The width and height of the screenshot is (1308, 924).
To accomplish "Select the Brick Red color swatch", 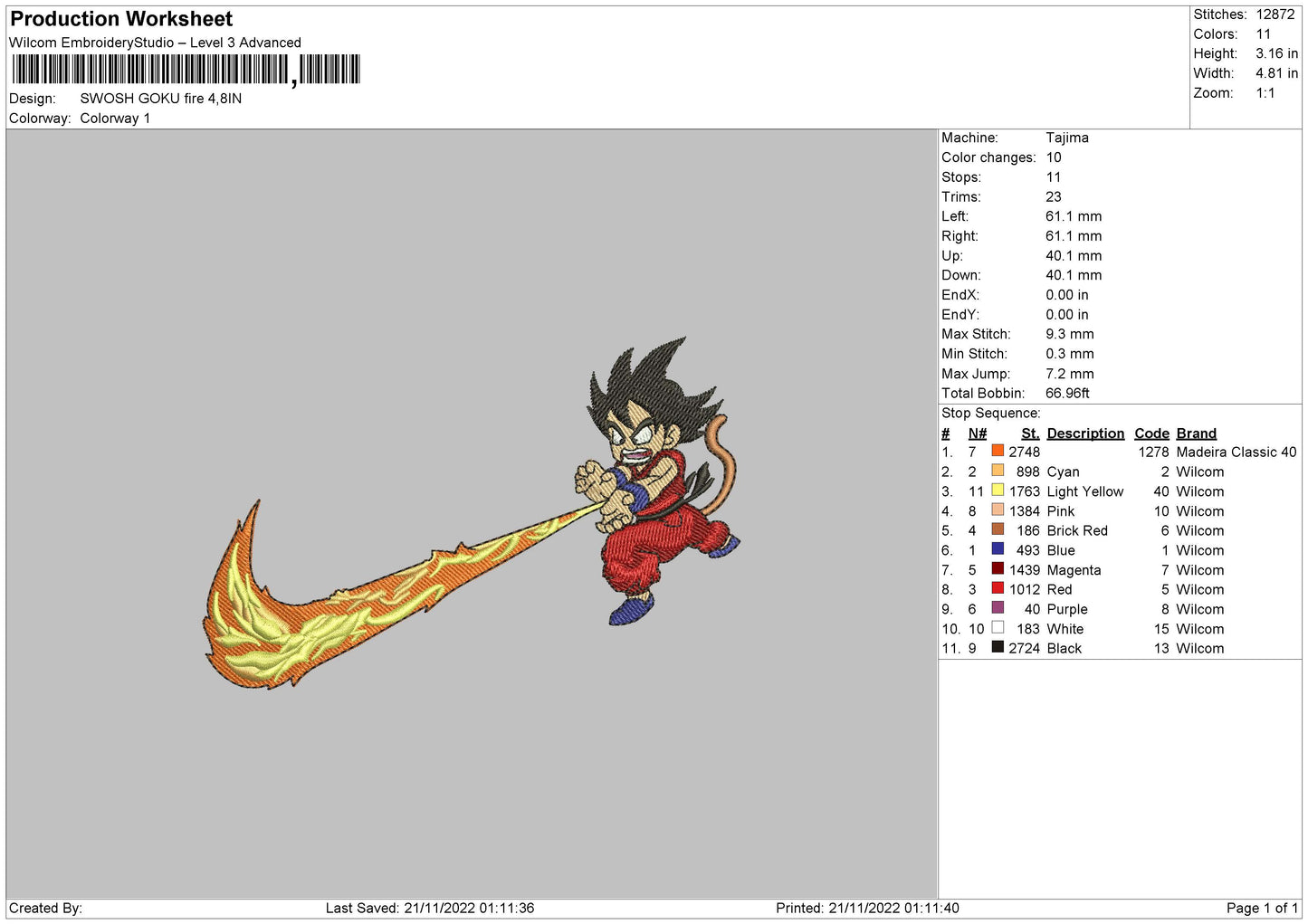I will pos(997,529).
